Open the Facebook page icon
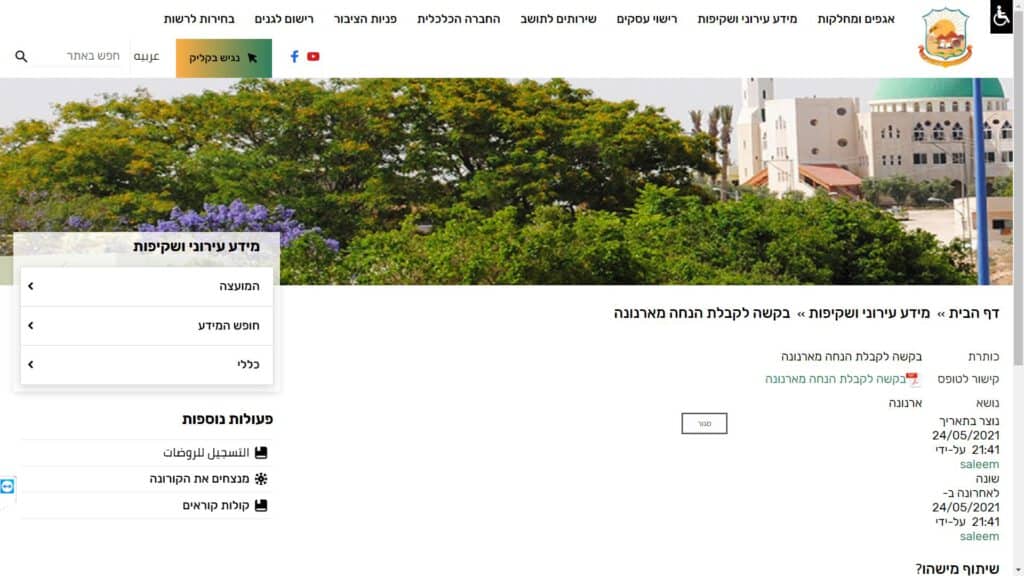The image size is (1024, 576). [294, 57]
